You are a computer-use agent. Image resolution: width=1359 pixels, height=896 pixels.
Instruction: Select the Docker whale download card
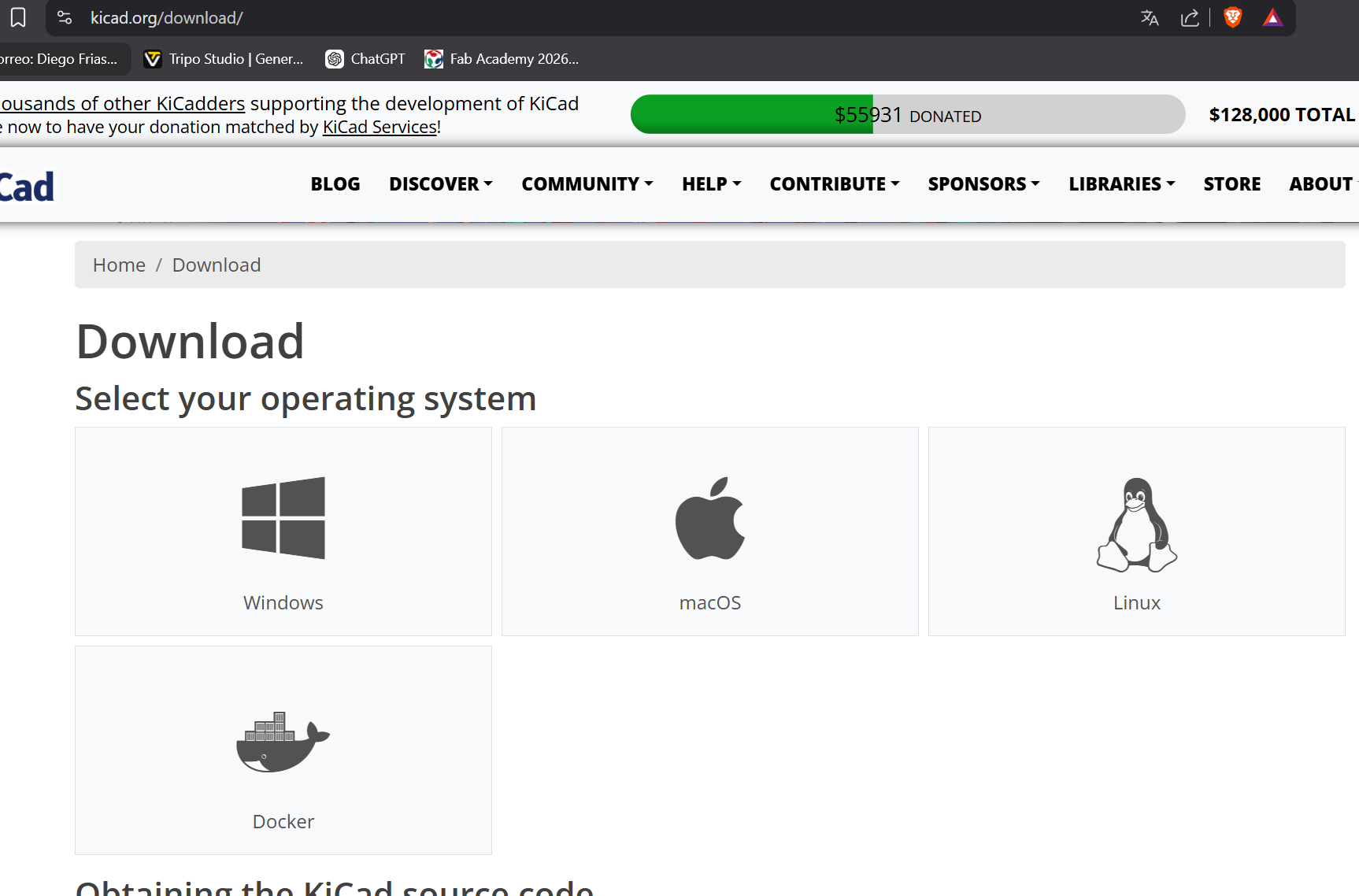pos(283,750)
